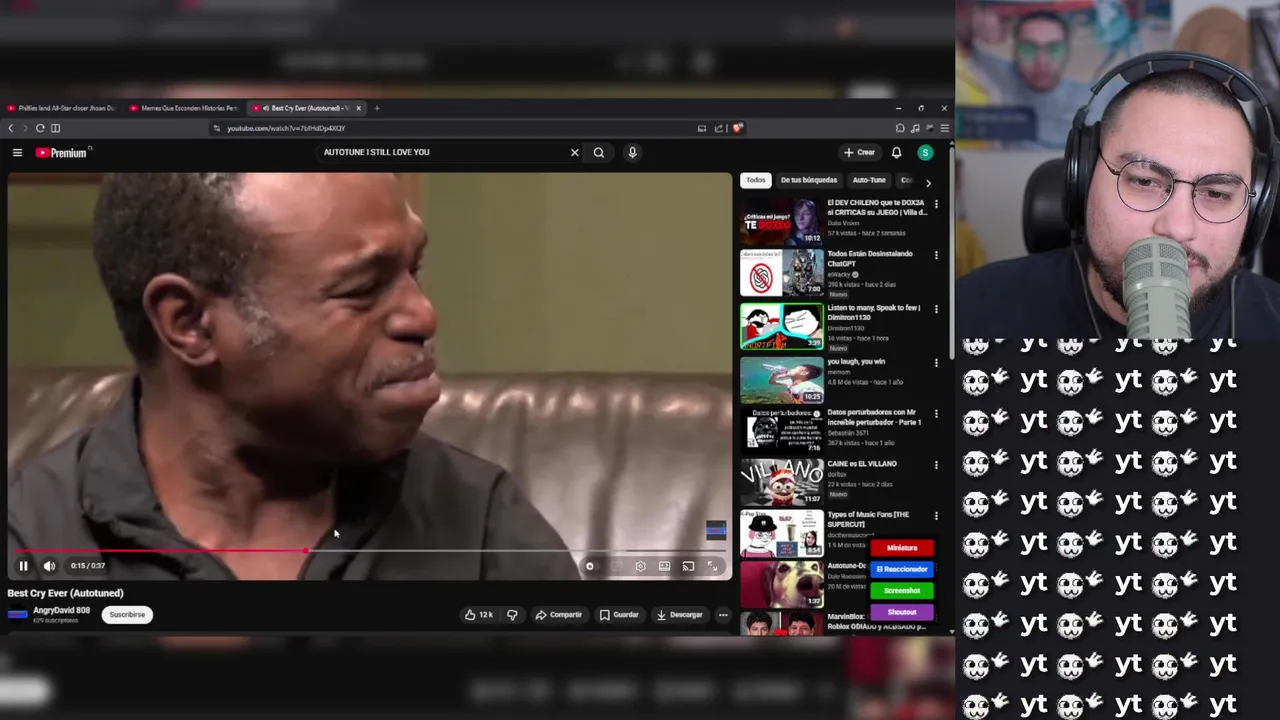The width and height of the screenshot is (1280, 720).
Task: Switch to theater mode in the player
Action: click(664, 566)
